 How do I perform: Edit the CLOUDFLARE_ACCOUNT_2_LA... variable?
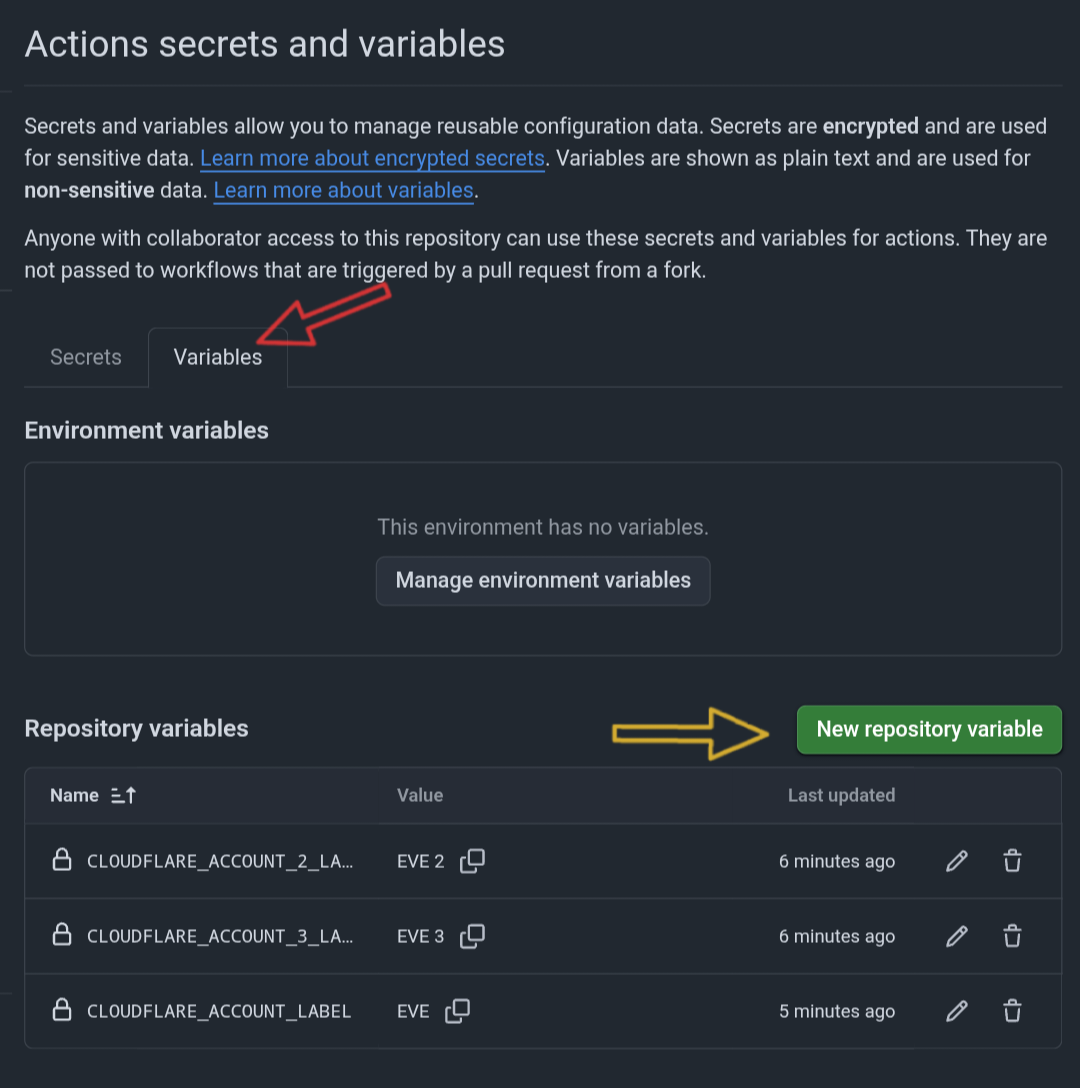point(956,861)
